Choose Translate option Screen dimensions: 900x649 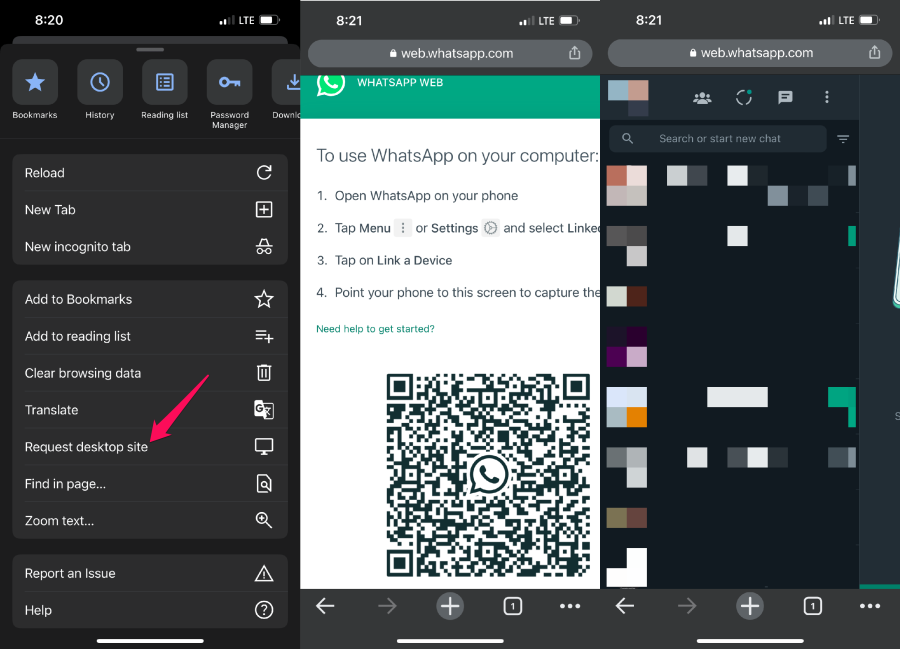[x=150, y=410]
